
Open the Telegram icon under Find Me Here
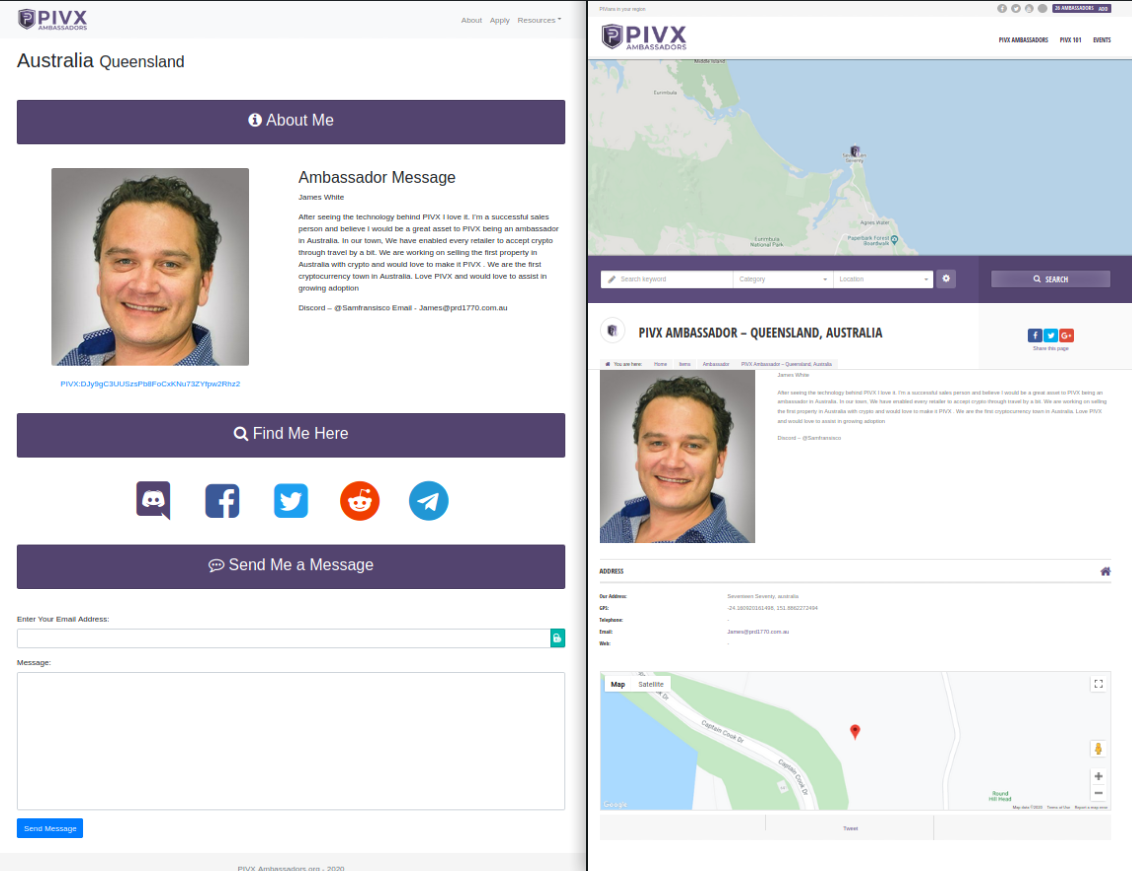[428, 500]
